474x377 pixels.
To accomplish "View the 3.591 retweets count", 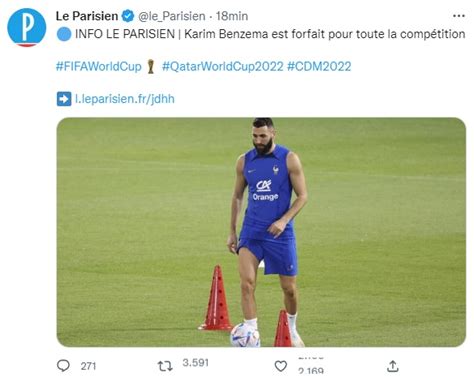I will (196, 363).
